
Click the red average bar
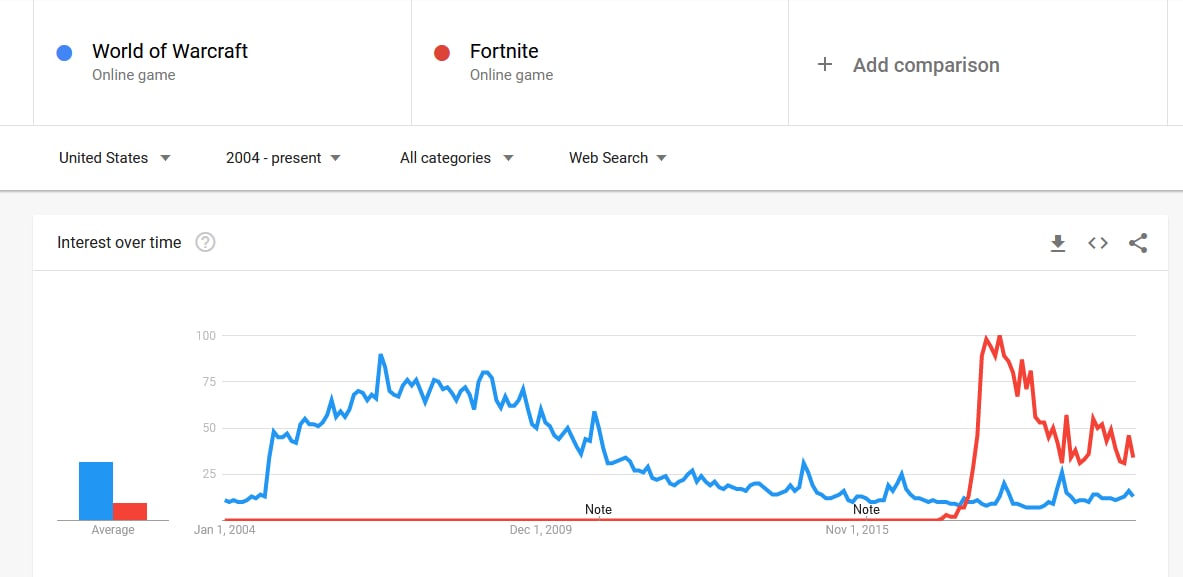[x=130, y=511]
